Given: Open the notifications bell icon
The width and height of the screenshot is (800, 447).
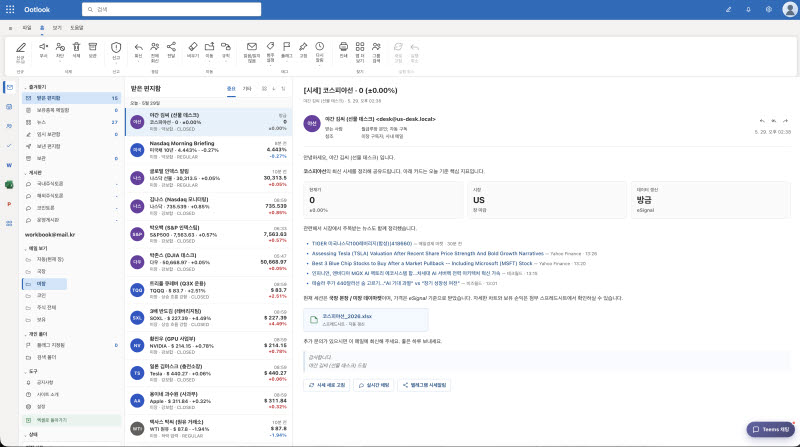Looking at the screenshot, I should 748,9.
